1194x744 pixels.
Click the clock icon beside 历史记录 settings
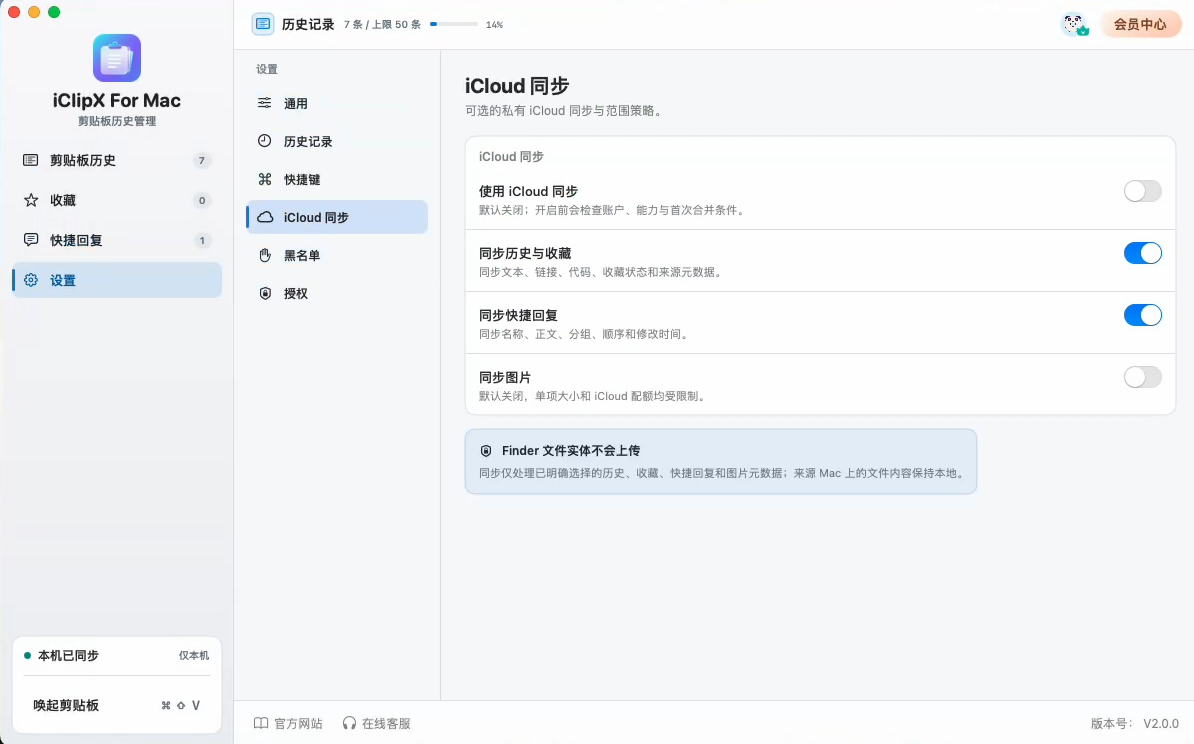tap(264, 141)
